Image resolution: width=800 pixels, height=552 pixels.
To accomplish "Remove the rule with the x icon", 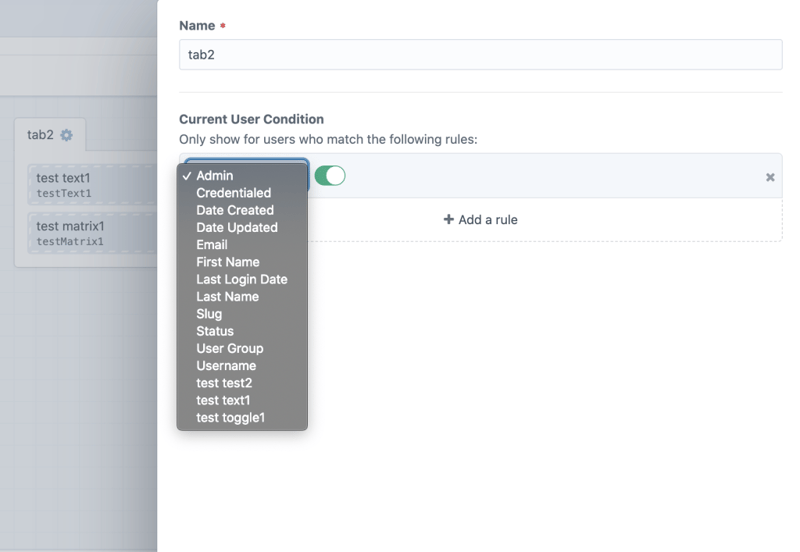I will [770, 177].
